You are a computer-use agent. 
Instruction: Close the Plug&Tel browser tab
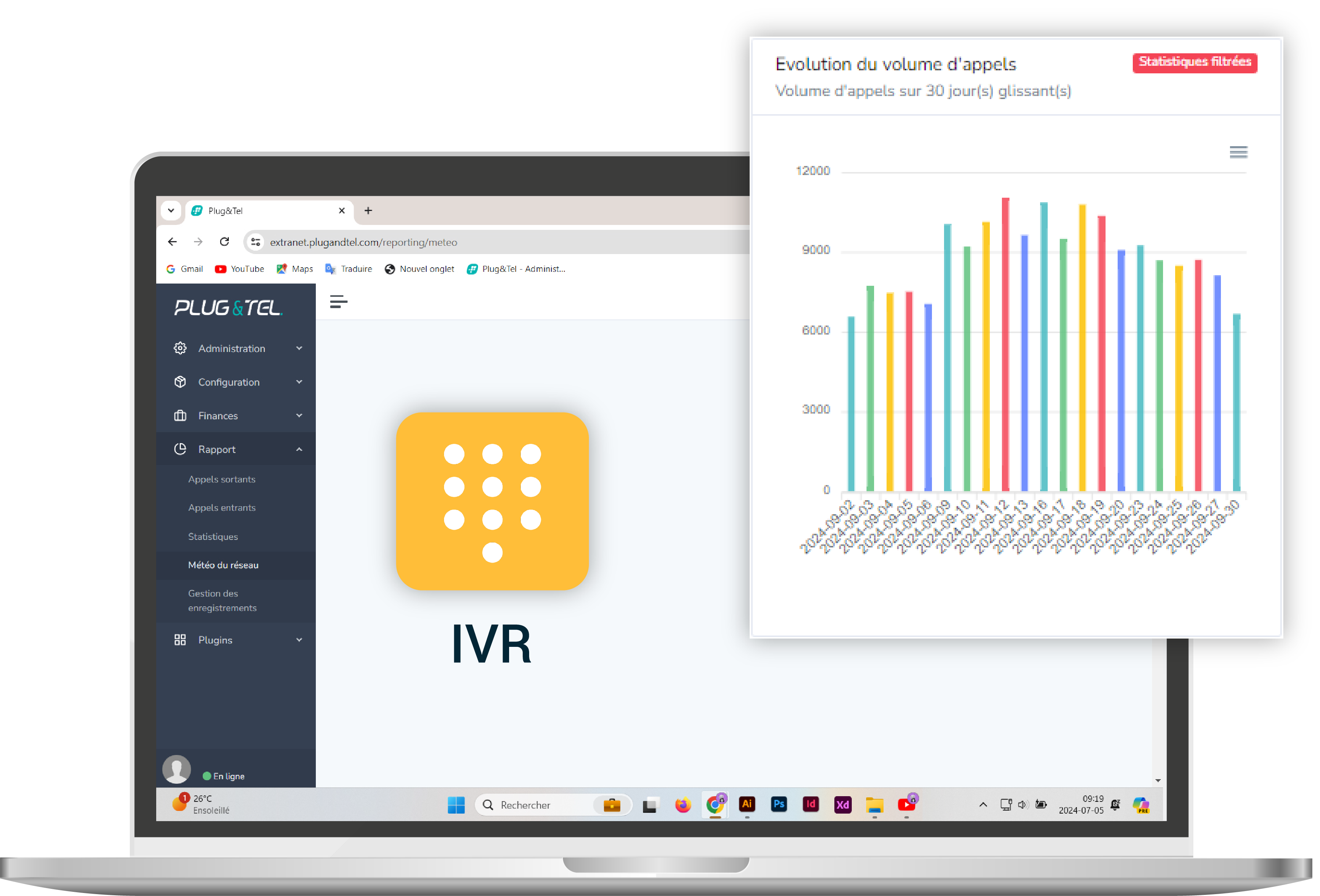(342, 211)
